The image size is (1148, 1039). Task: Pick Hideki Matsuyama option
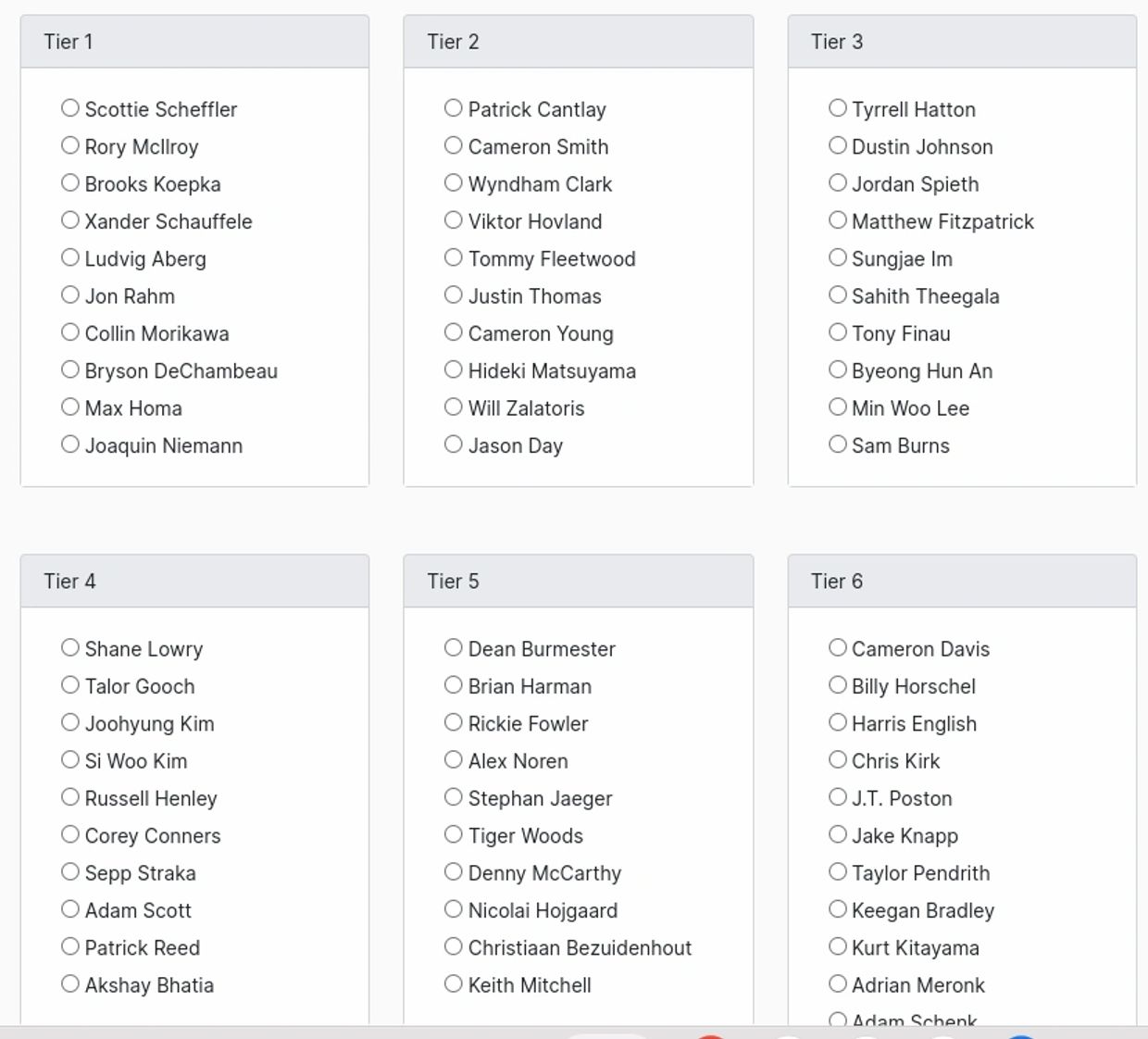[454, 369]
